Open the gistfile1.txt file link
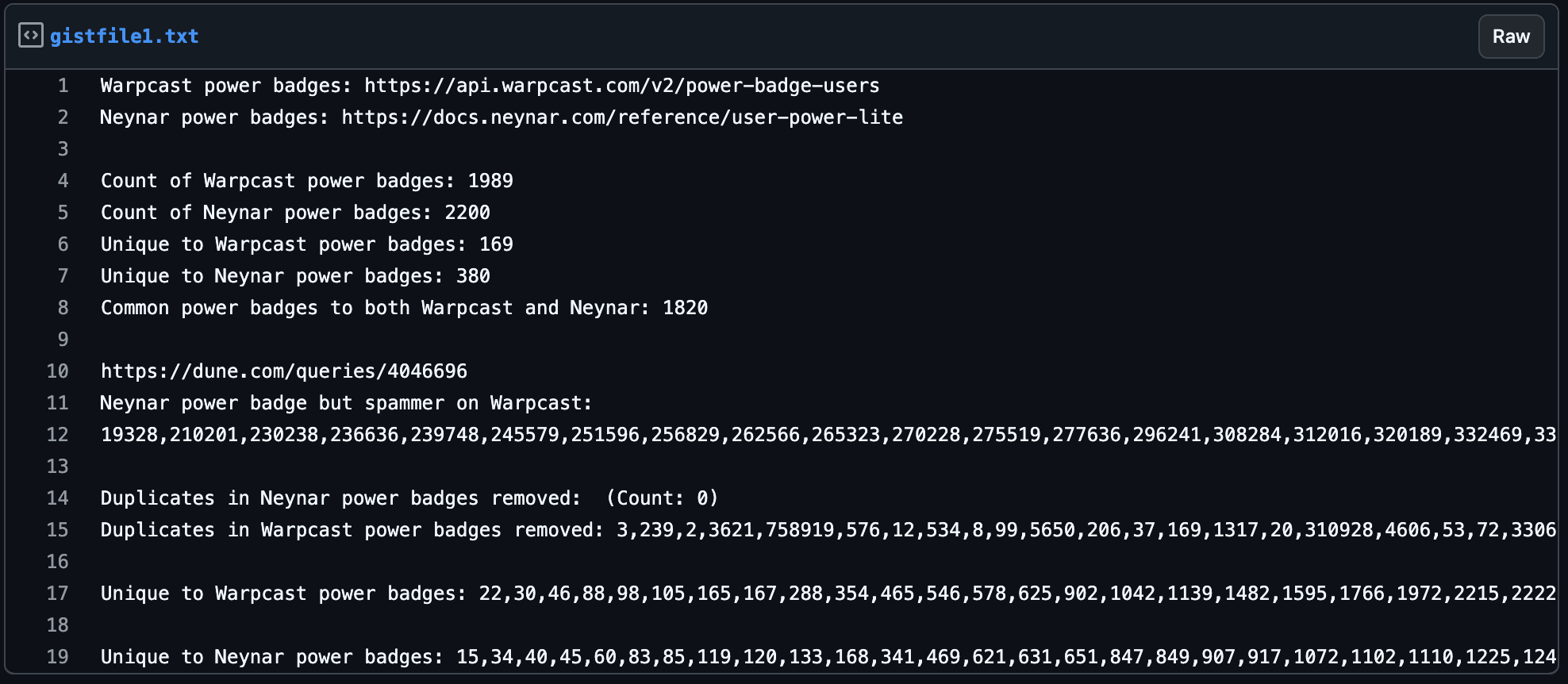This screenshot has height=684, width=1568. tap(124, 36)
